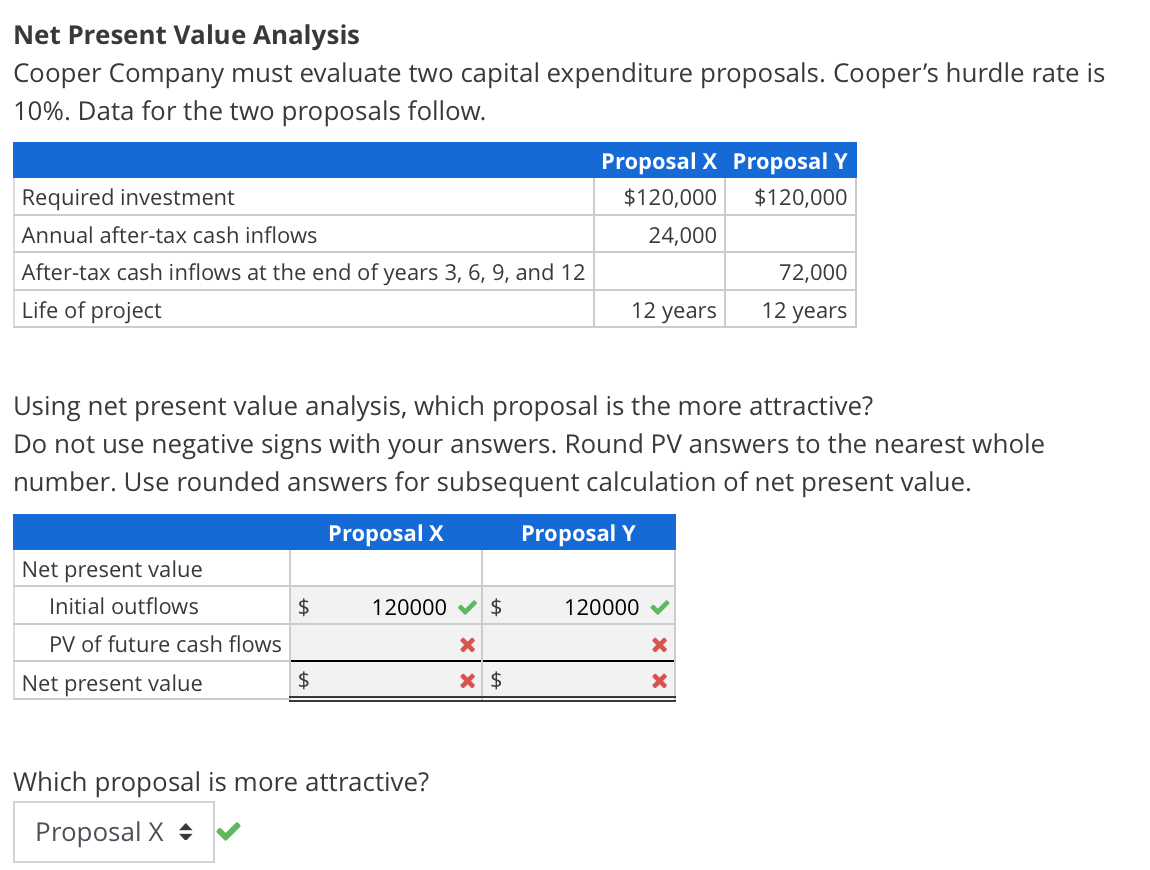
Task: Click the dollar sign in Proposal X net present value row
Action: 302,681
